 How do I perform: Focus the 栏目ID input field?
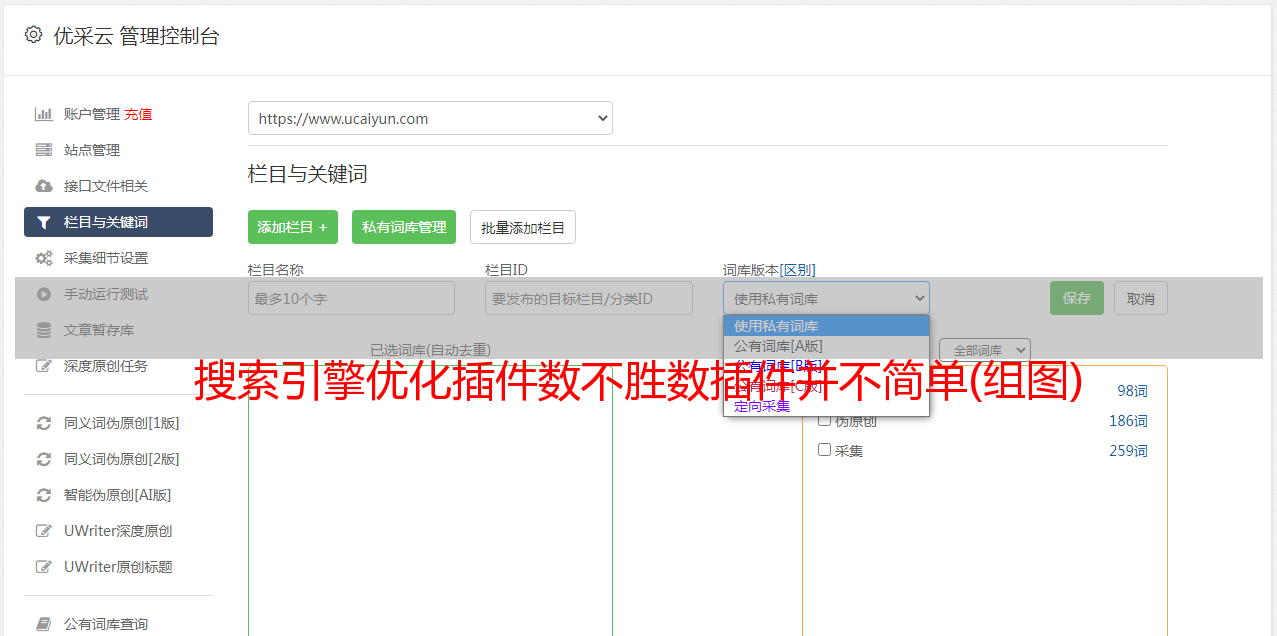click(589, 298)
